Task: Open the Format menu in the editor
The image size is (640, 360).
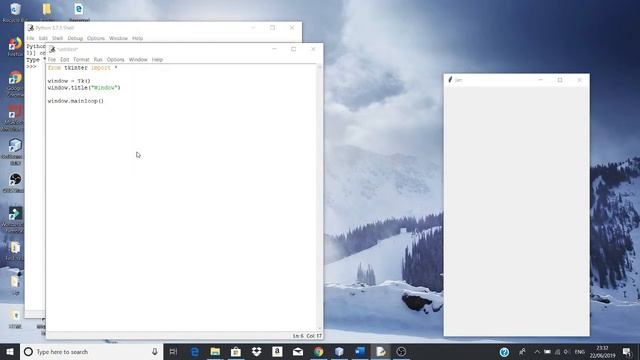Action: tap(81, 60)
